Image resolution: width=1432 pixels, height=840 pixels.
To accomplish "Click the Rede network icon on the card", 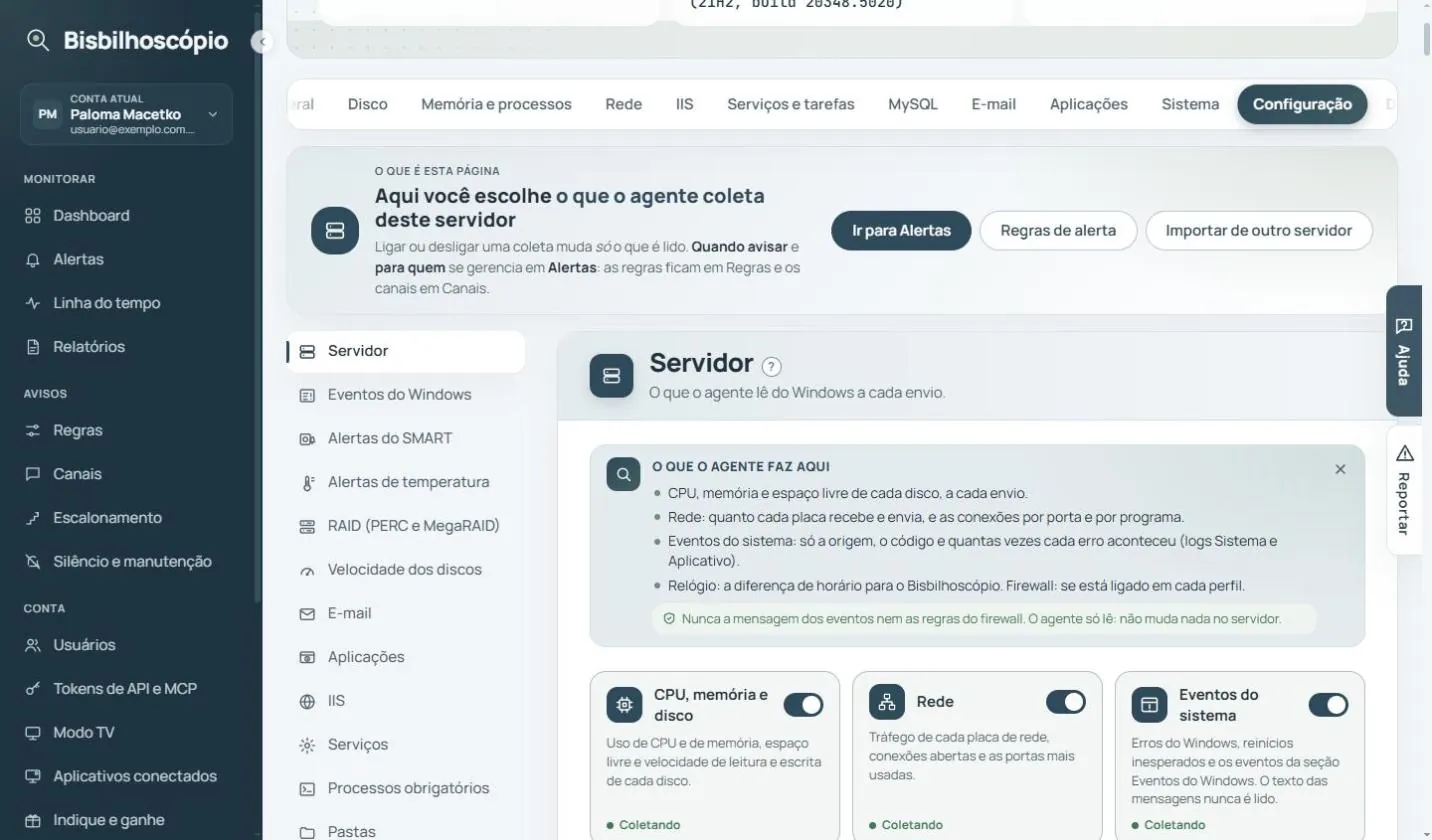I will coord(887,702).
